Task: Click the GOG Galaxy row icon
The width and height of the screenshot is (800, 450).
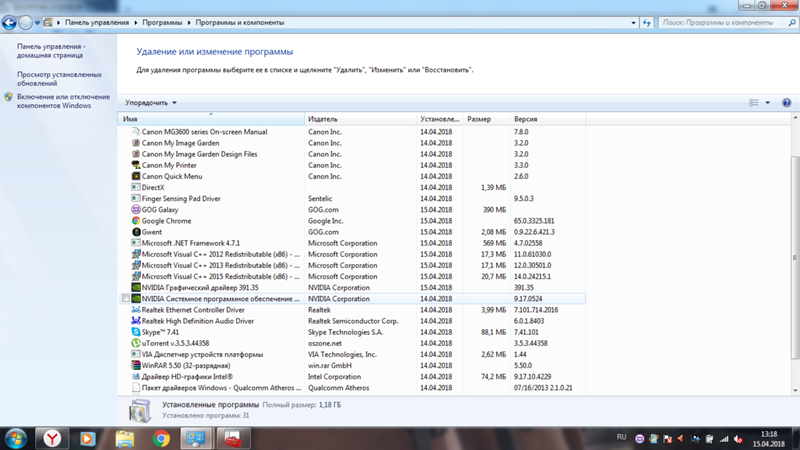Action: click(136, 210)
